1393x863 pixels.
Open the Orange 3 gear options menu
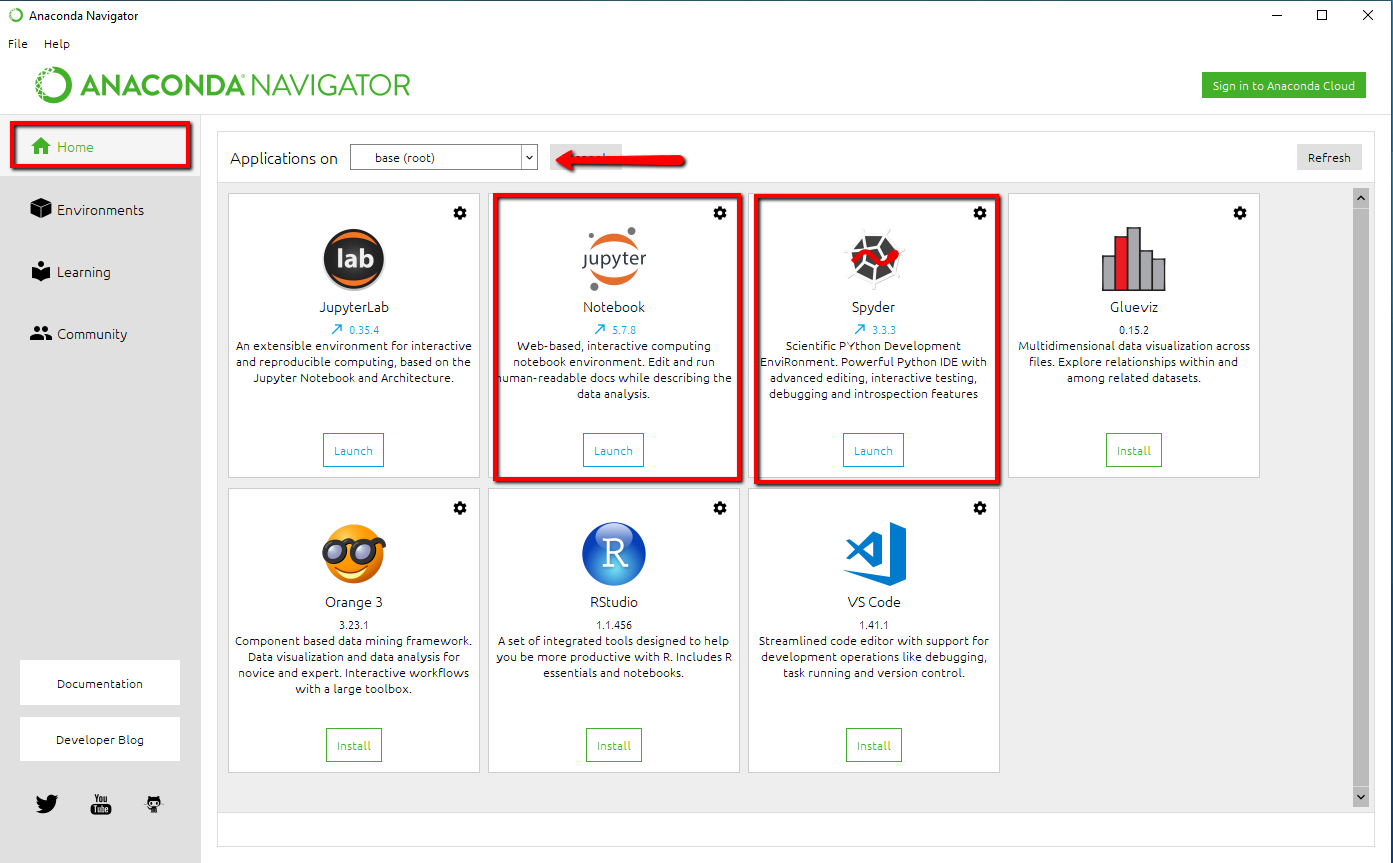pyautogui.click(x=460, y=508)
